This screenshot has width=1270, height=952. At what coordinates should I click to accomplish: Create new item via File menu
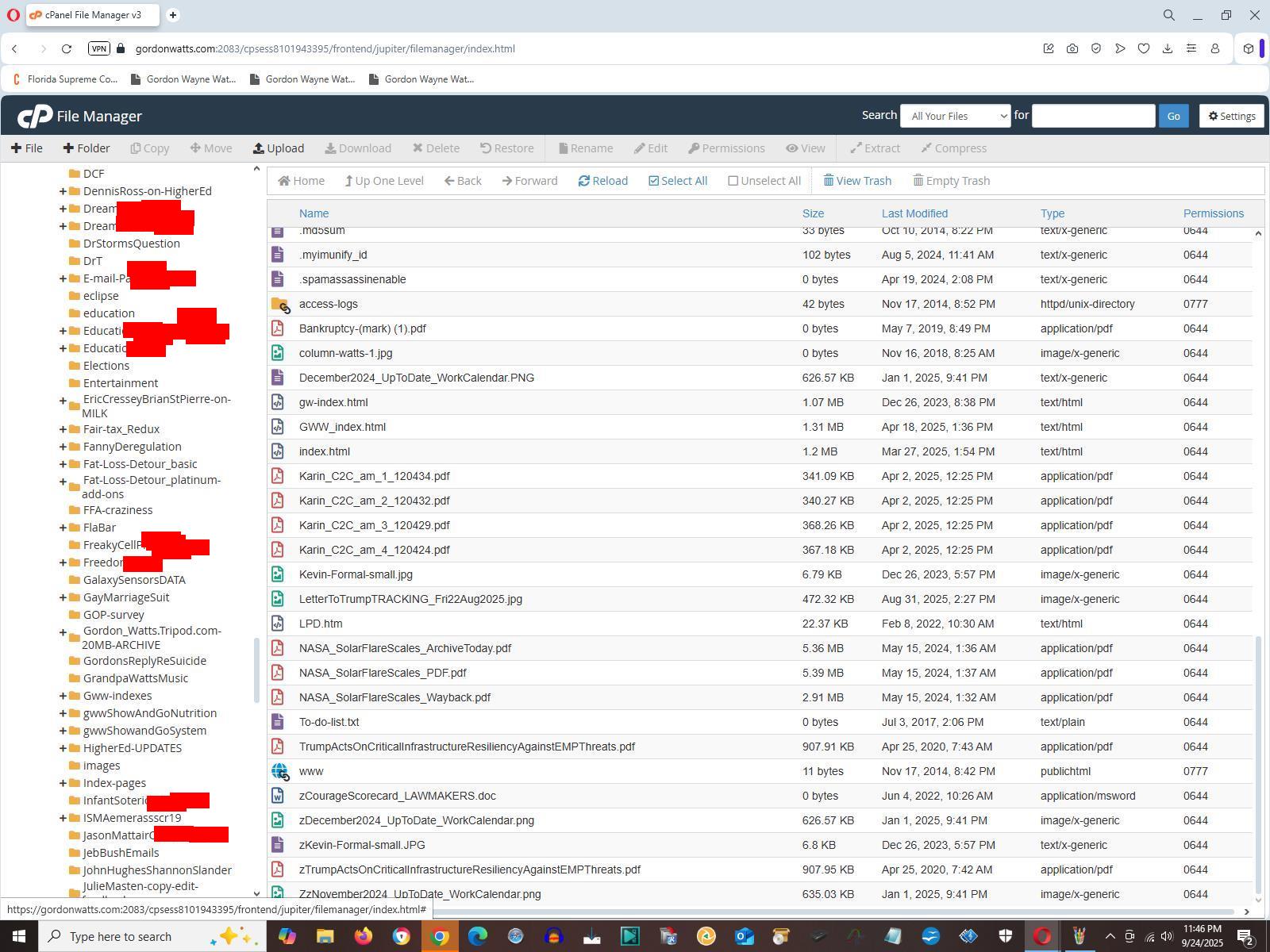pyautogui.click(x=27, y=148)
